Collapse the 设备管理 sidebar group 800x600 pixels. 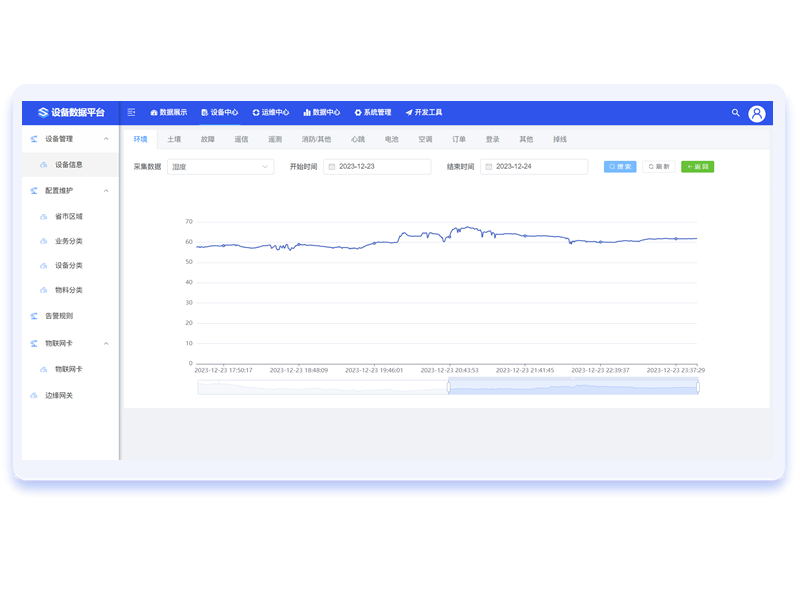(107, 139)
